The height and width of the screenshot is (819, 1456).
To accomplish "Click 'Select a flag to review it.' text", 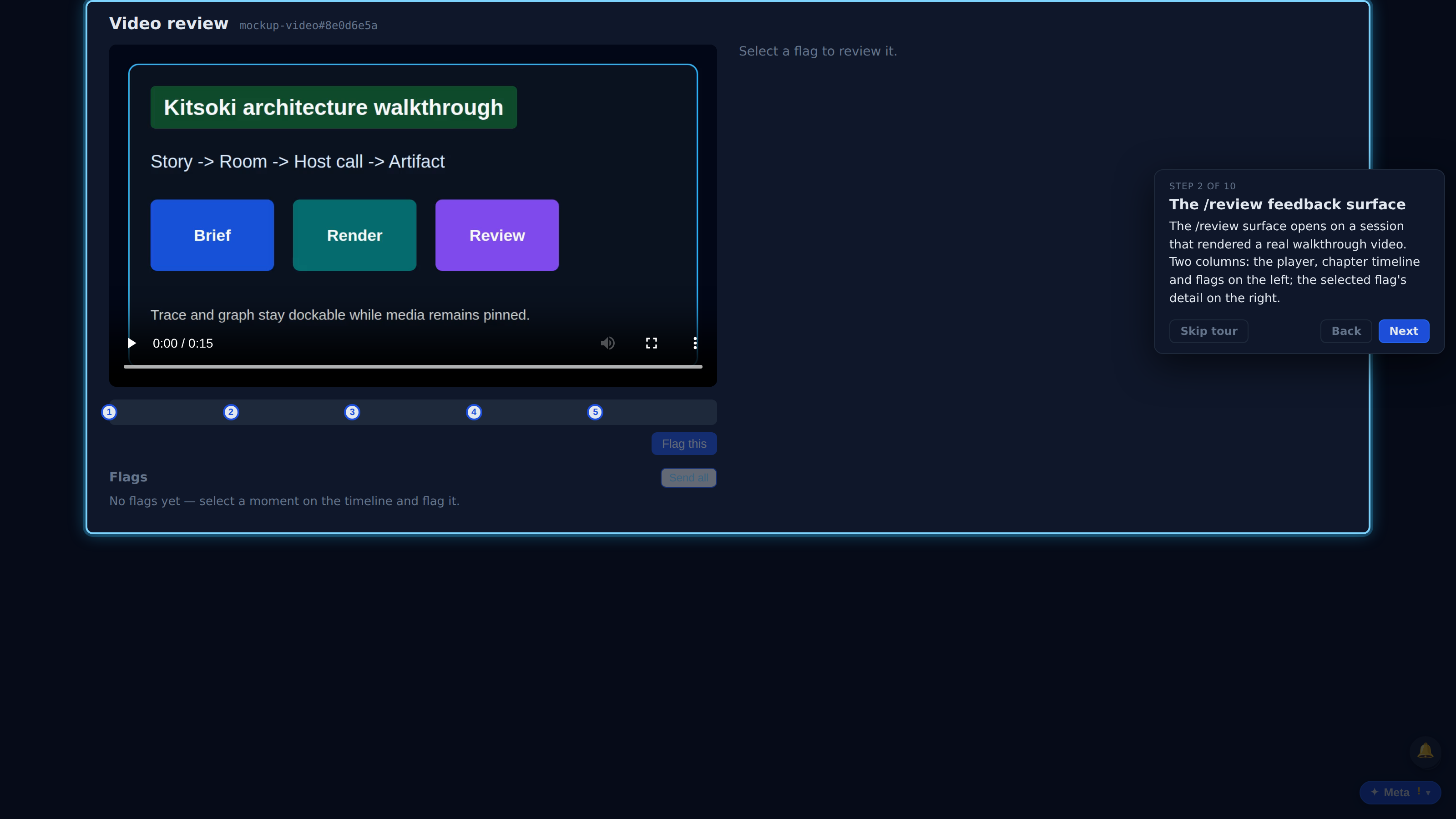I will tap(818, 51).
